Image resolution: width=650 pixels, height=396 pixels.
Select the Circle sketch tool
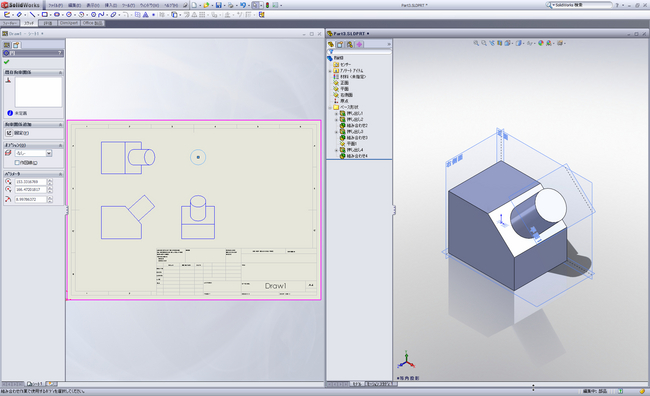[69, 15]
